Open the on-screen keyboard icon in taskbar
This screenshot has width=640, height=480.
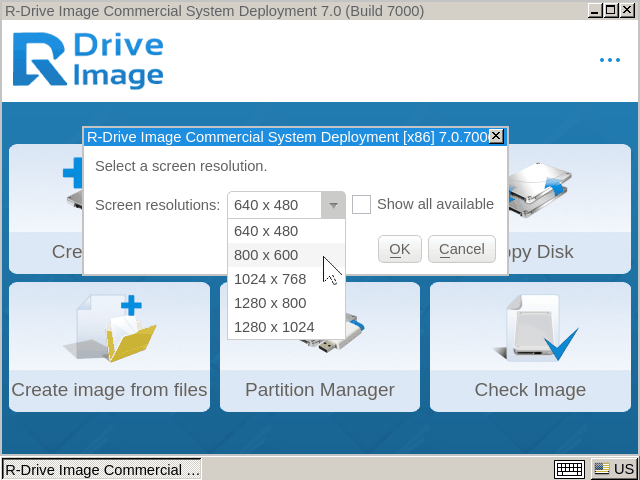[x=569, y=469]
